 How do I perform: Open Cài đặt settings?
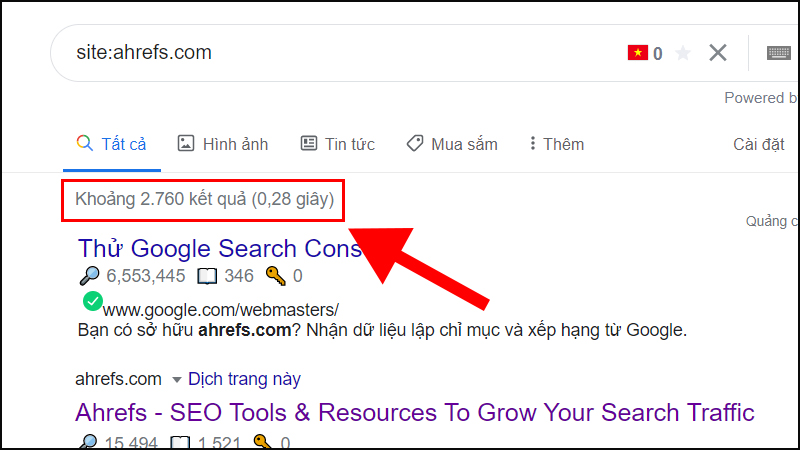759,144
